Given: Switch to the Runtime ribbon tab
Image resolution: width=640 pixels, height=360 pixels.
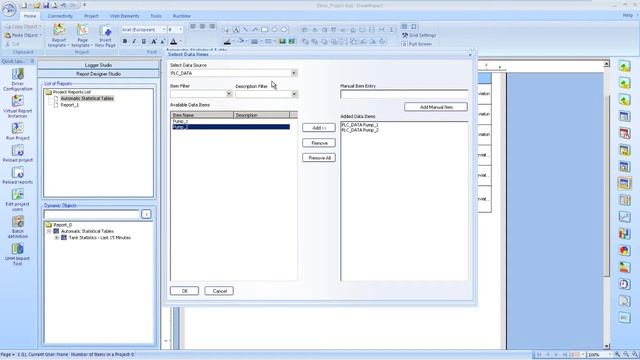Looking at the screenshot, I should pyautogui.click(x=182, y=16).
